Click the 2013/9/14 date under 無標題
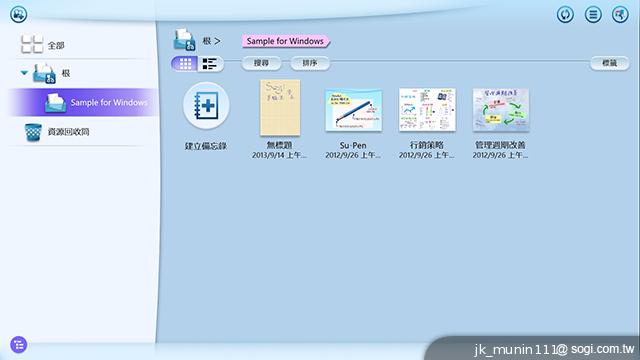Image resolution: width=640 pixels, height=360 pixels. pos(279,156)
